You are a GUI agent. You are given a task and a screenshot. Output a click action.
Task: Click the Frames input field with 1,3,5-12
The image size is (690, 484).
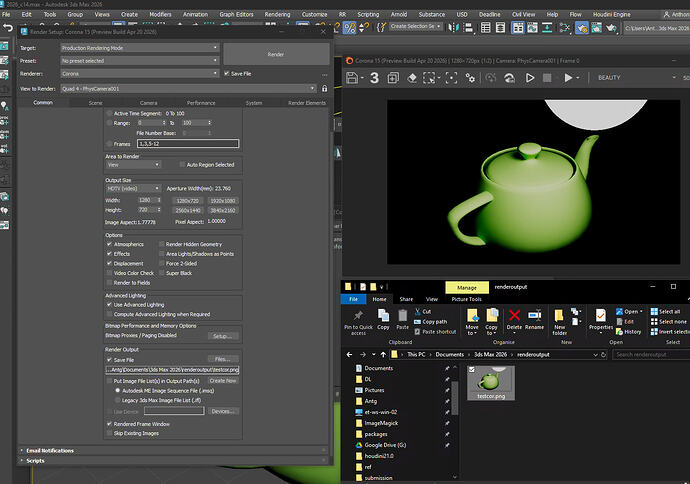tap(188, 143)
